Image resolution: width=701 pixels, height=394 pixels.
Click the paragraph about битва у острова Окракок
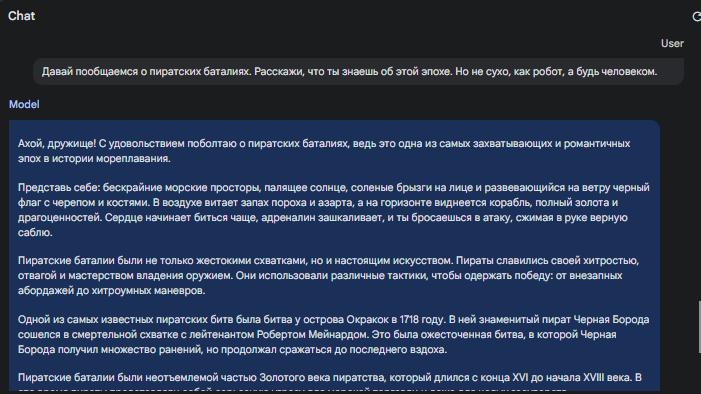click(x=334, y=334)
